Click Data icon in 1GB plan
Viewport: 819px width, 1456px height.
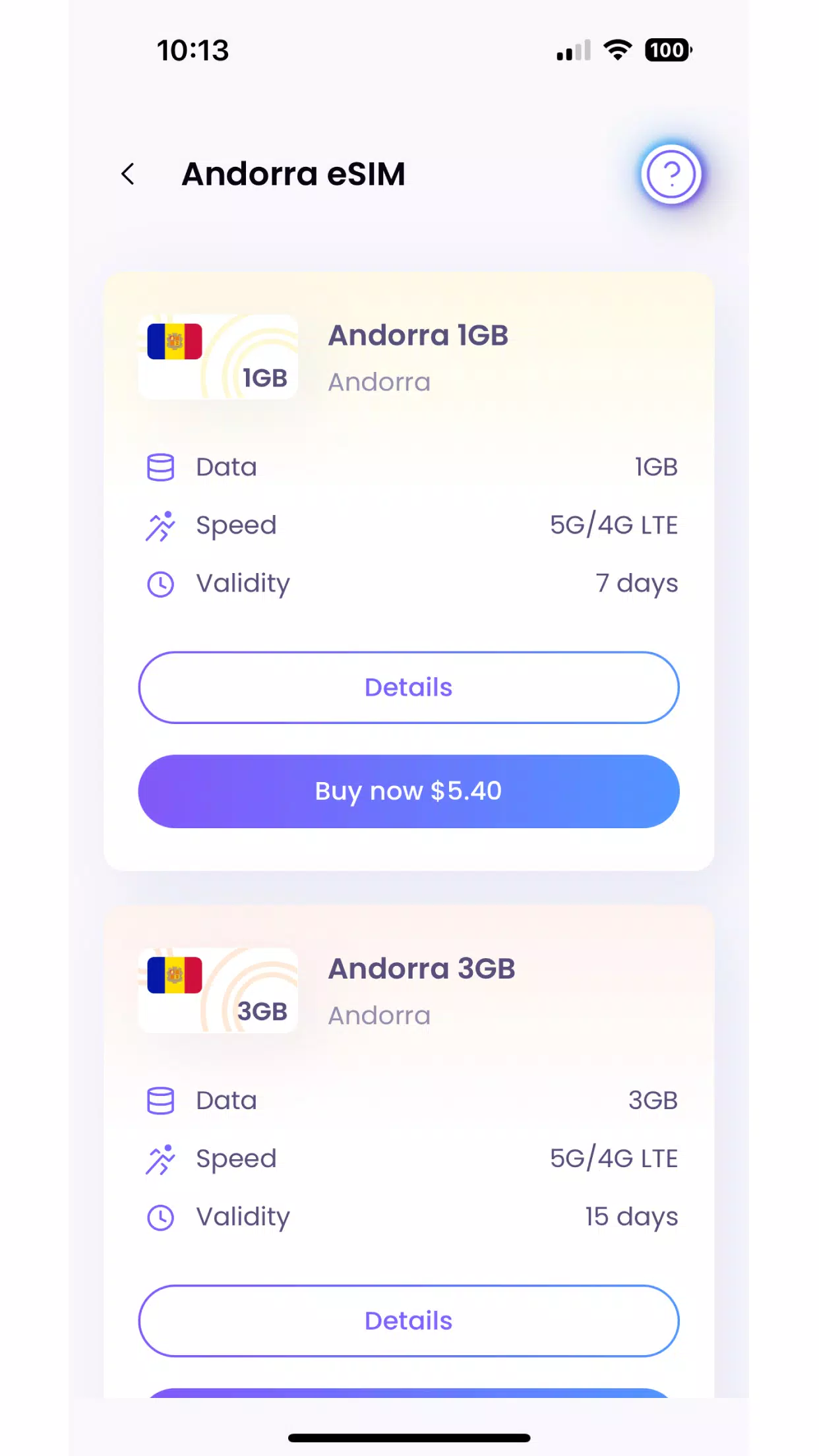[x=160, y=468]
